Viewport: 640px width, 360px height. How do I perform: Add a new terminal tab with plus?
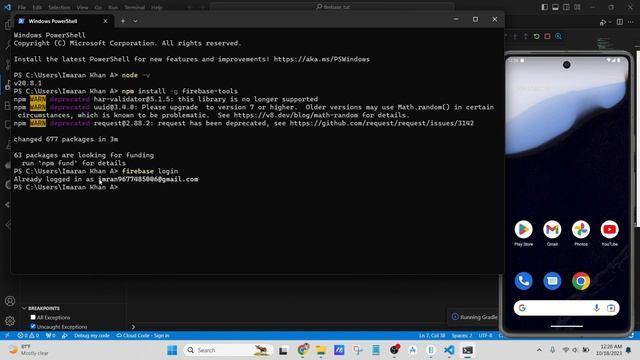[x=123, y=21]
